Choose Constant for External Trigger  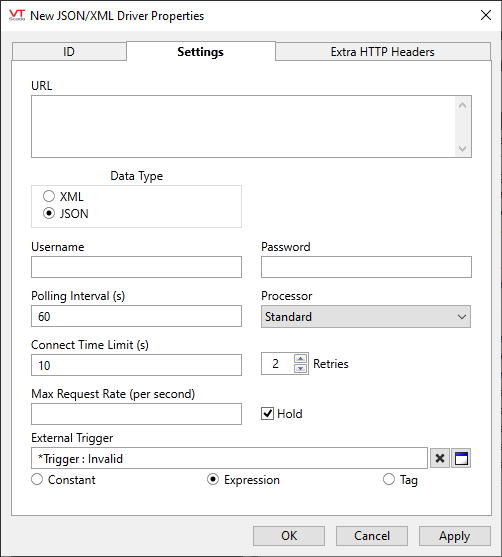pos(37,479)
